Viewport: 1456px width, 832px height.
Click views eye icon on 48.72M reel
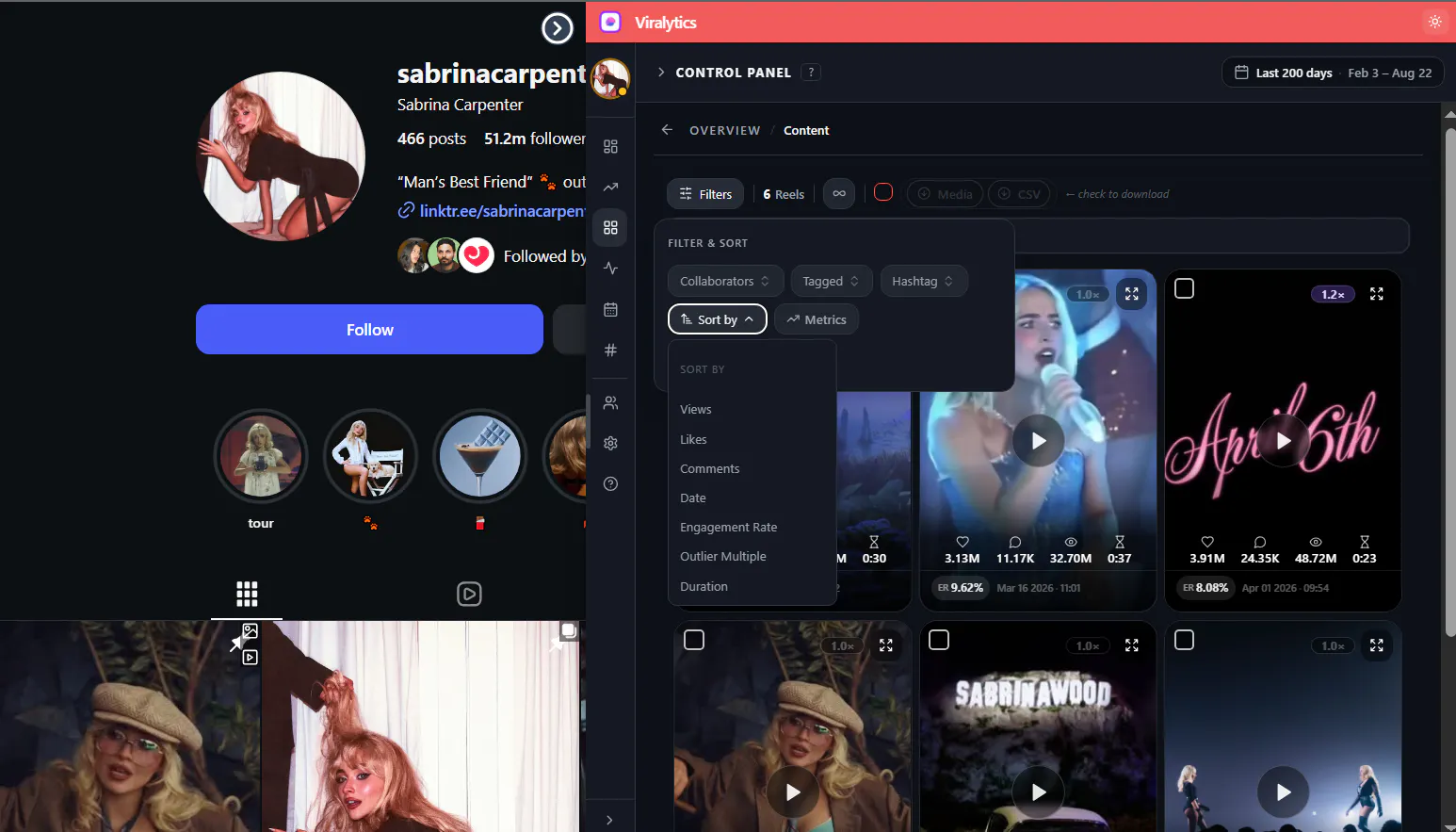coord(1316,542)
